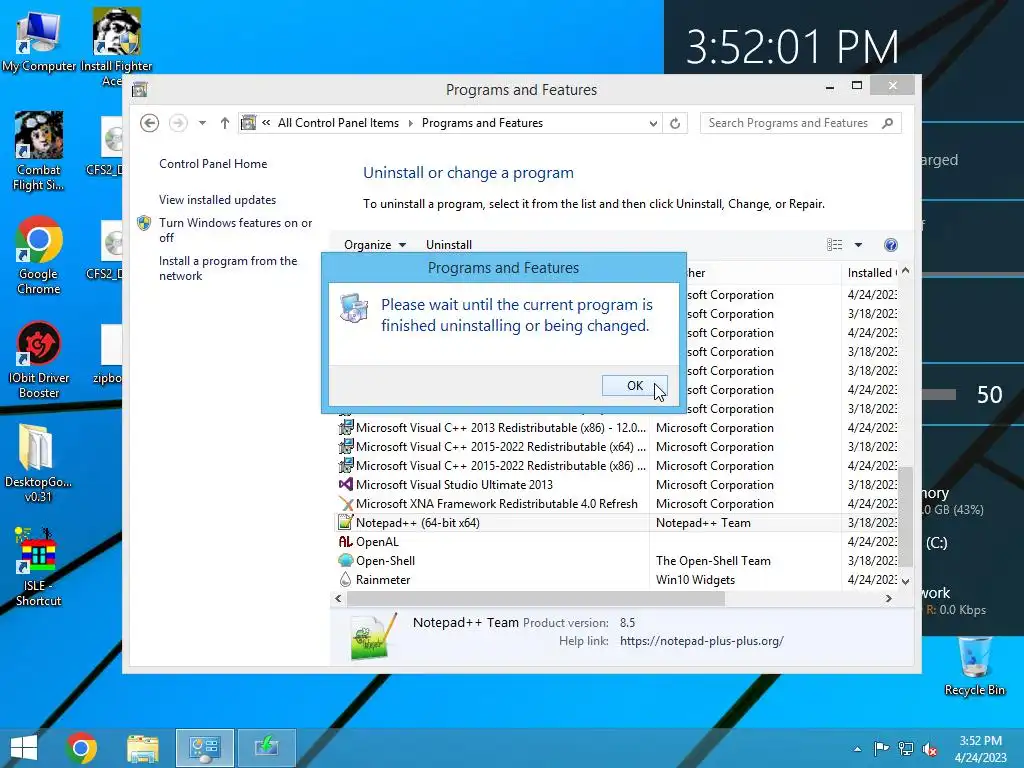Click the horizontal scrollbar left arrow
The image size is (1024, 768).
coord(338,598)
